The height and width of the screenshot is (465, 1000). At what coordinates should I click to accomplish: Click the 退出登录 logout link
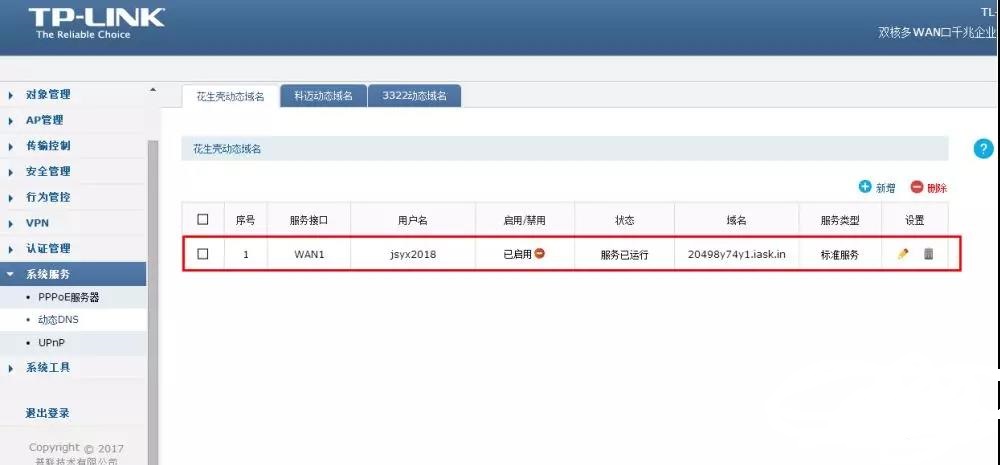47,413
